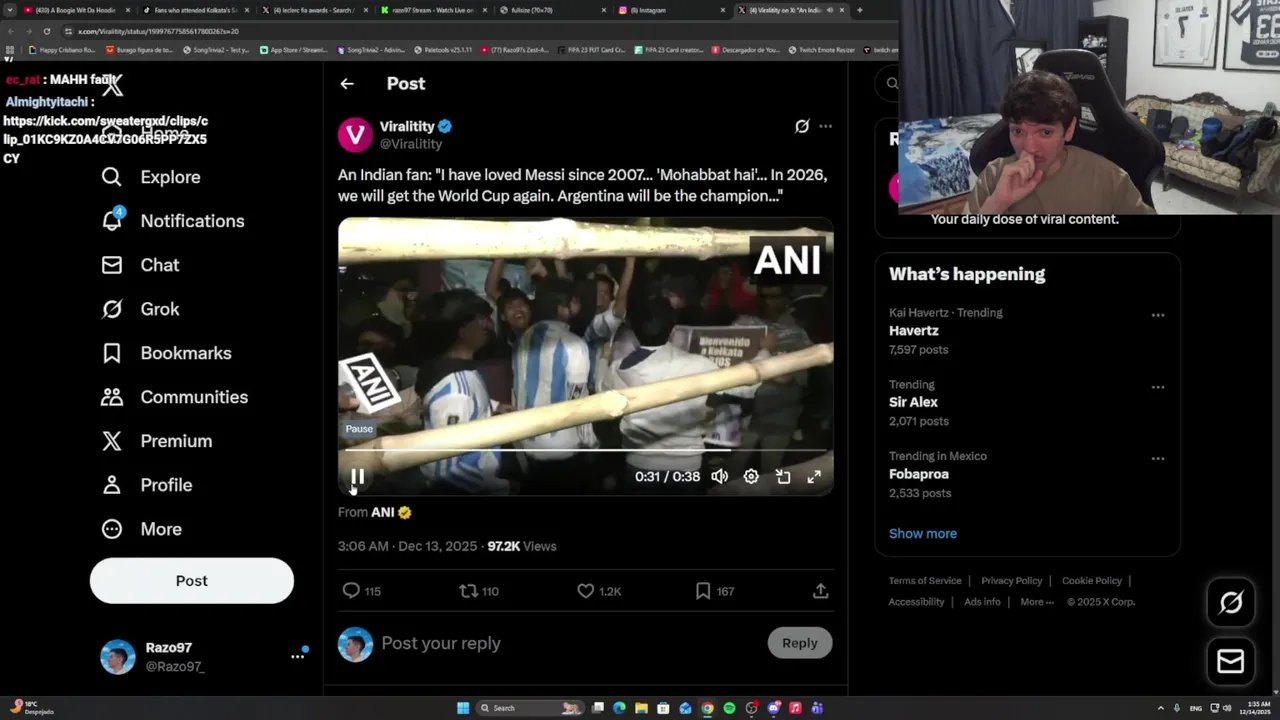Image resolution: width=1280 pixels, height=720 pixels.
Task: Click the gray Reply button
Action: (799, 643)
